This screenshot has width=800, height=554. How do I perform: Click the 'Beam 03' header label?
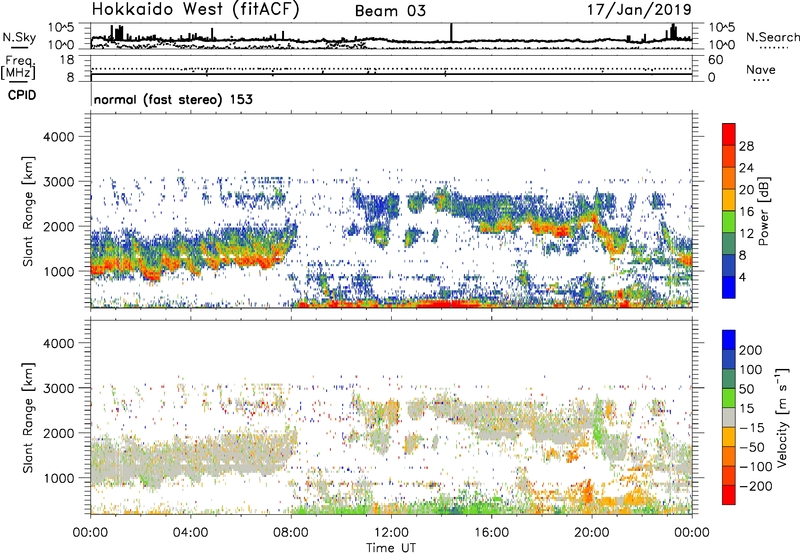pyautogui.click(x=390, y=11)
